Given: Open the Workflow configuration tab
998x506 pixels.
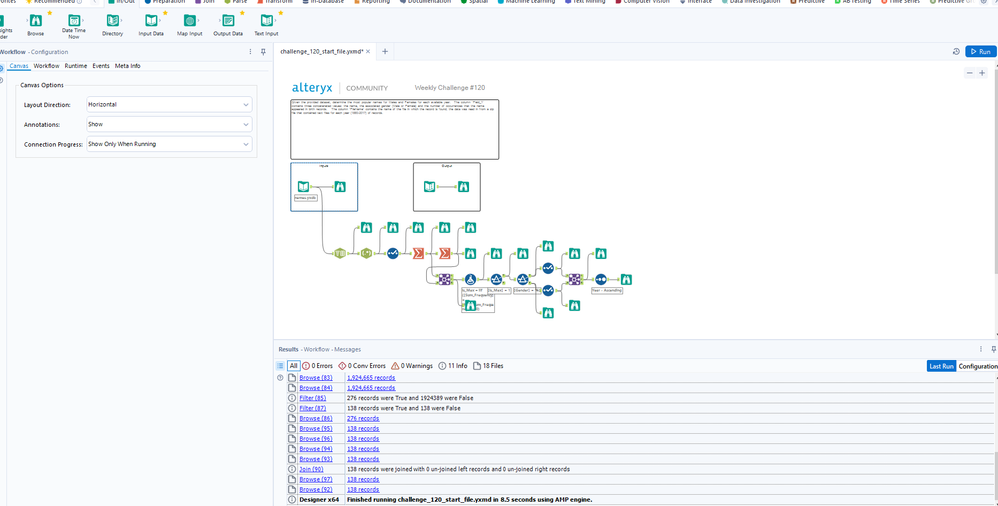Looking at the screenshot, I should [46, 66].
